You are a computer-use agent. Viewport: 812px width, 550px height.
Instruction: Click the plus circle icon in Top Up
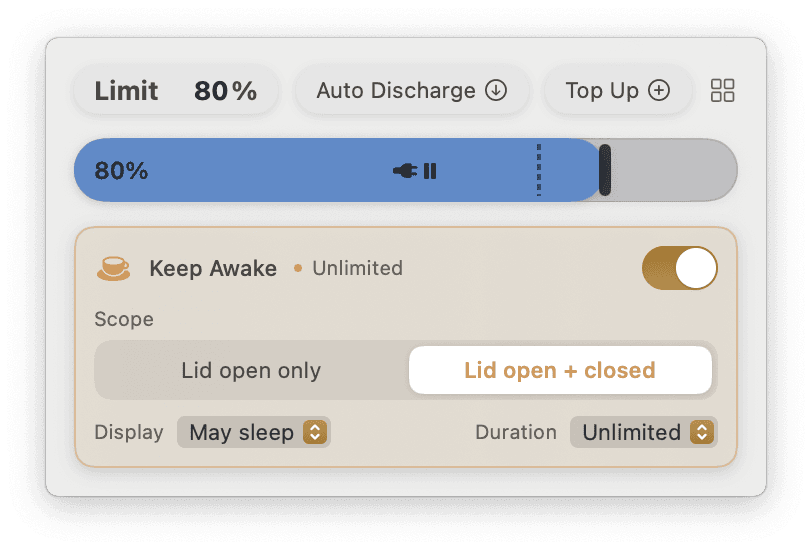[x=659, y=90]
